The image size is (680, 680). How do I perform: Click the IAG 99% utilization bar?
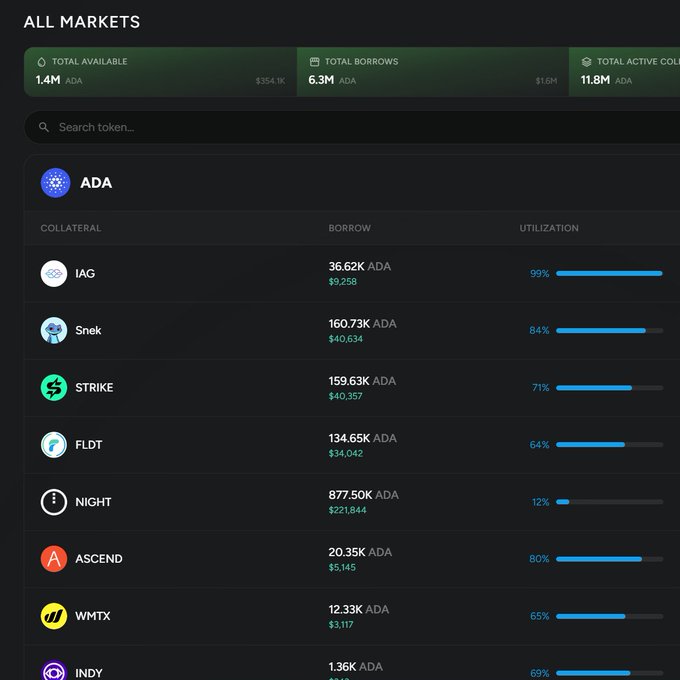(x=609, y=273)
